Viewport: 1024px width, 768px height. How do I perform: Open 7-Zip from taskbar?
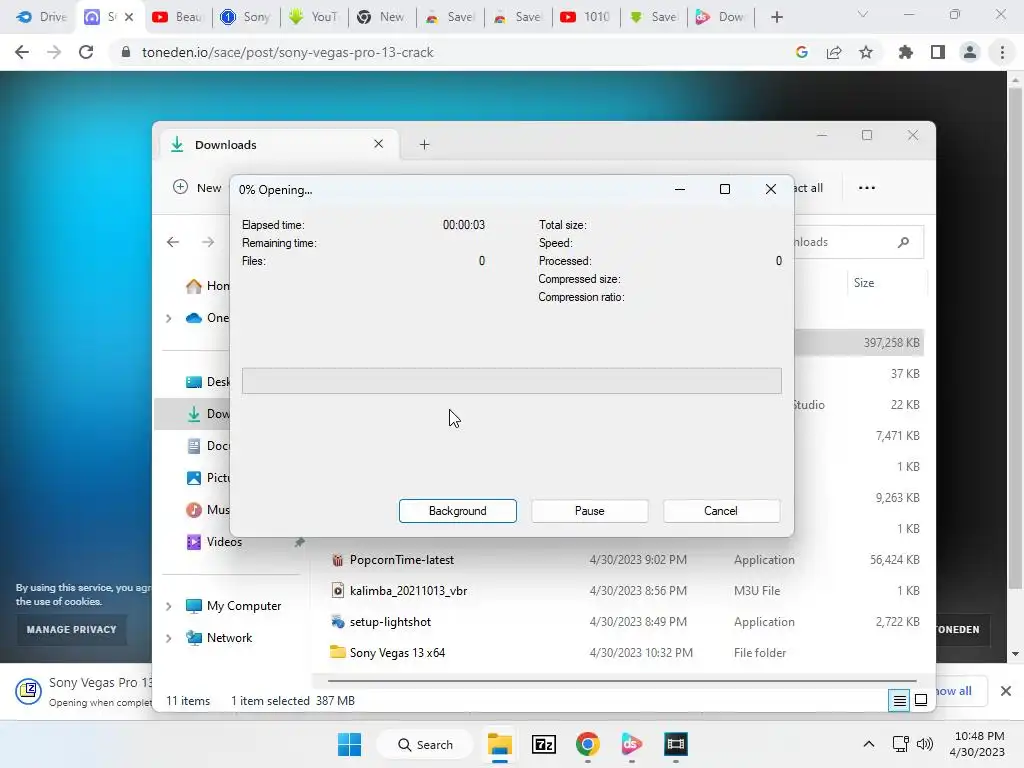point(543,744)
